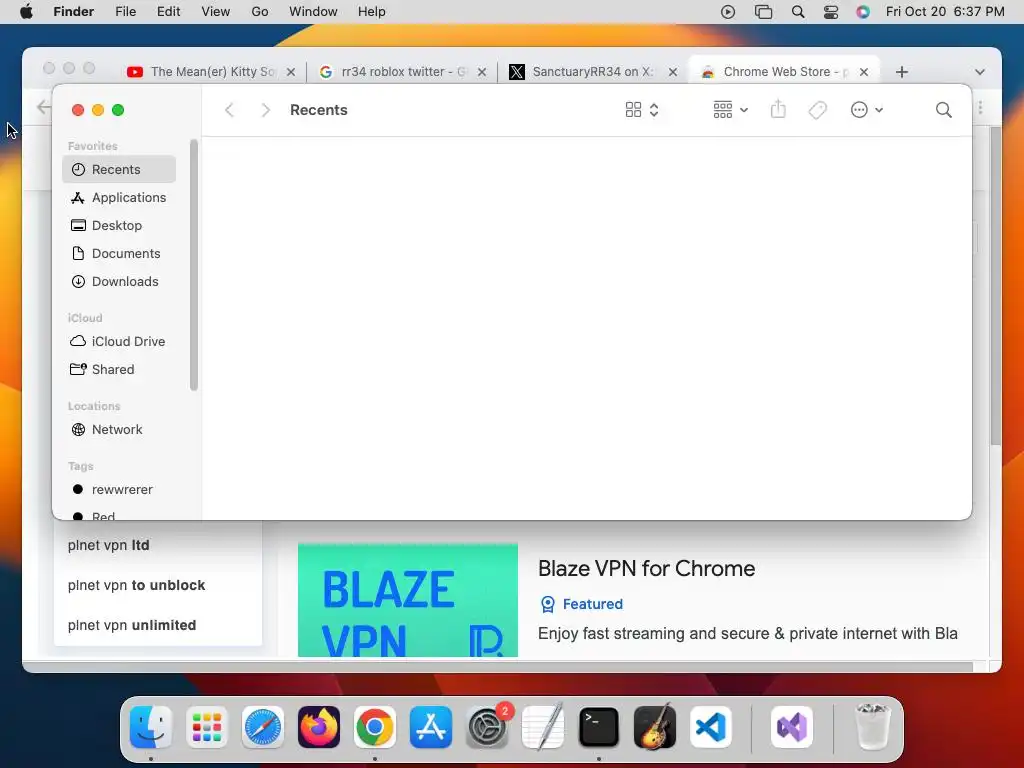Launch Safari from the Dock
Viewport: 1024px width, 768px height.
[x=263, y=727]
